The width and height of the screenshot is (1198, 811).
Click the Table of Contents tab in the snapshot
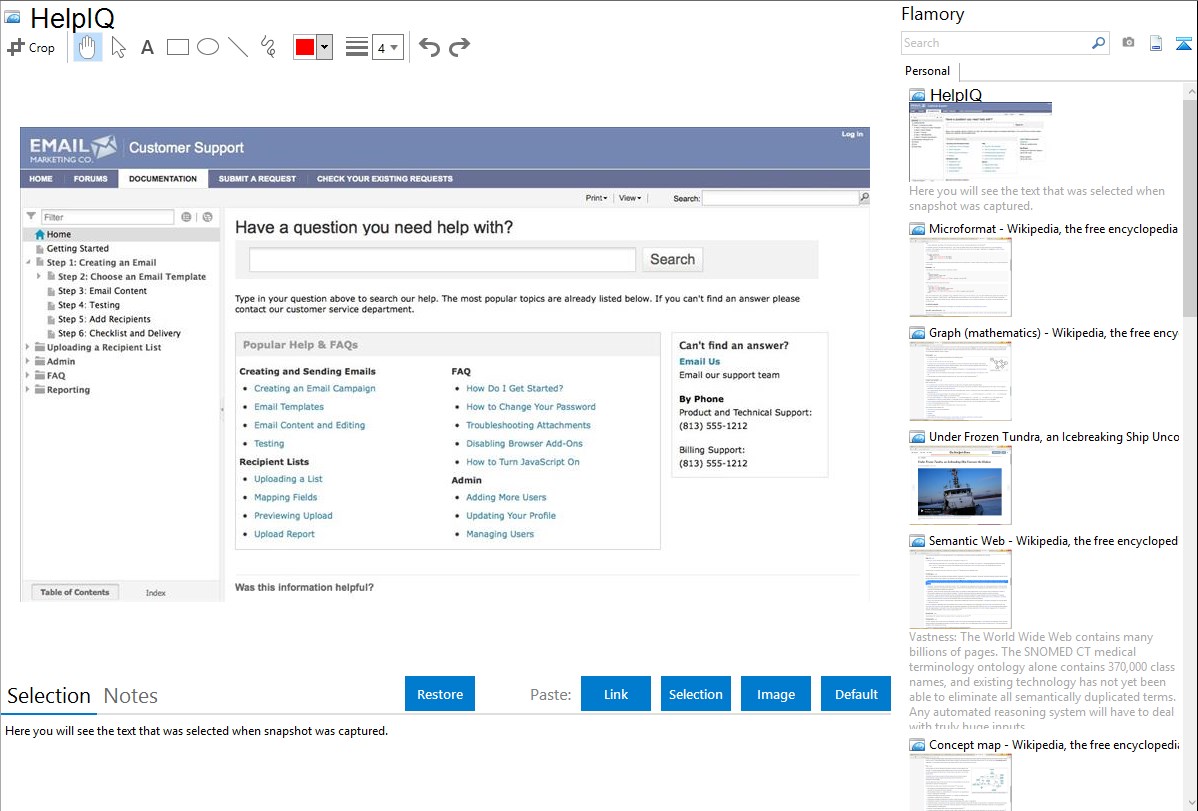75,592
